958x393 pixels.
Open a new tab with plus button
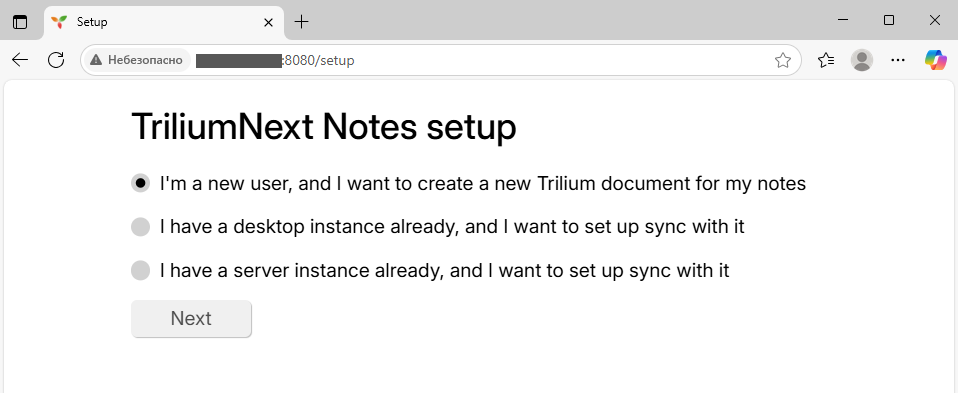(302, 22)
